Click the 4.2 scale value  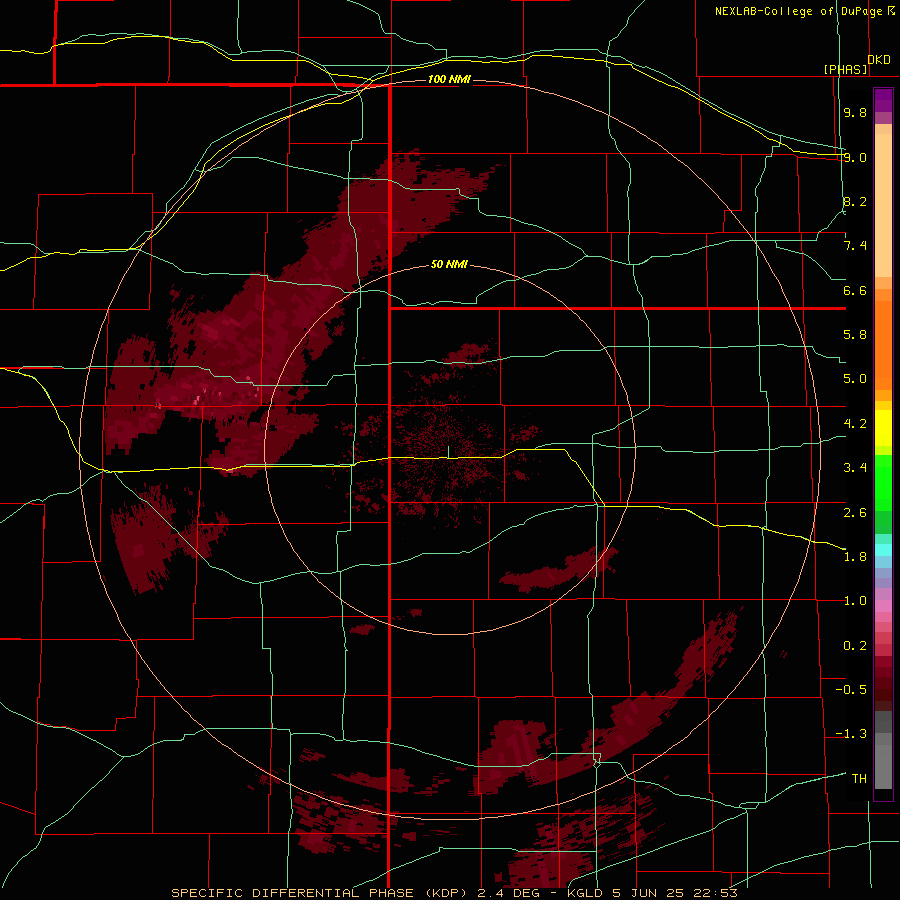(x=855, y=424)
